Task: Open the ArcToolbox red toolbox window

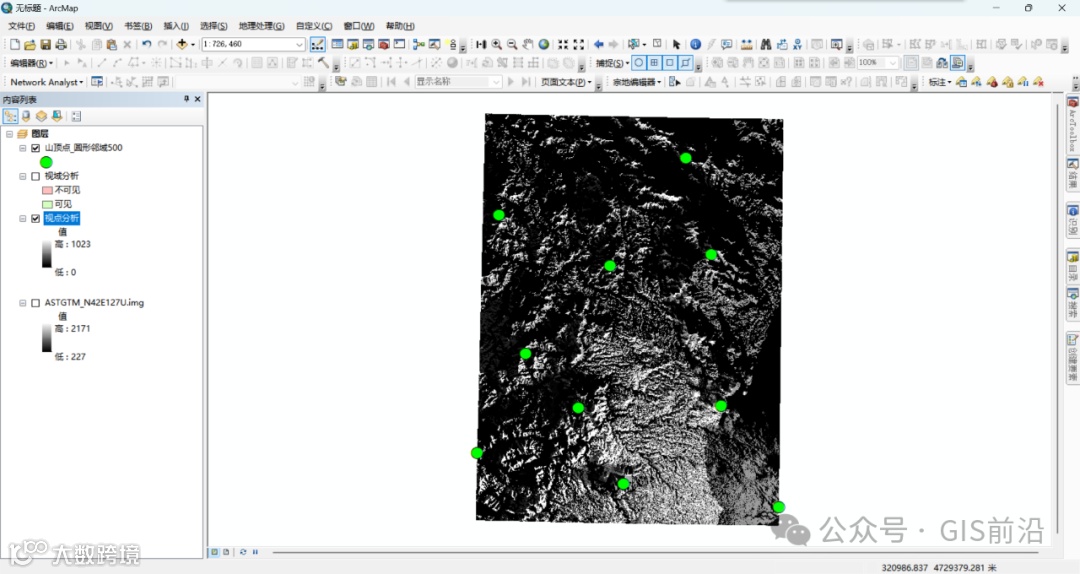Action: 384,44
